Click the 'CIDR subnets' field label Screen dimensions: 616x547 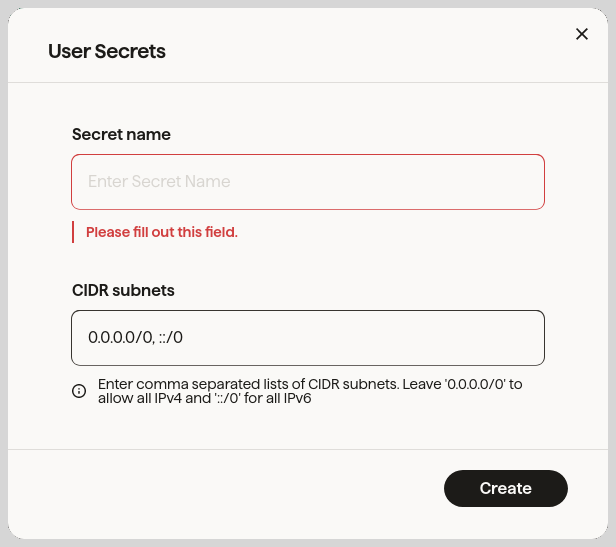click(x=123, y=290)
